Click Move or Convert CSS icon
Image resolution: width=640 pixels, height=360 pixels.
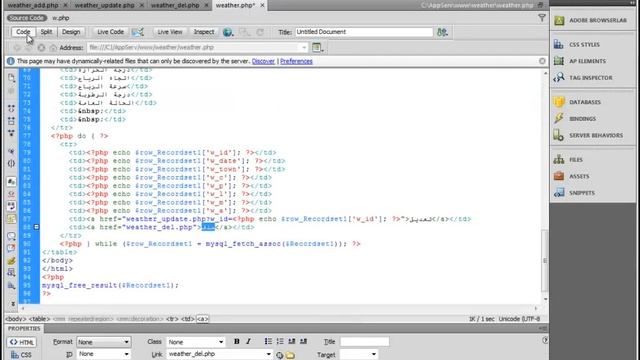(11, 285)
